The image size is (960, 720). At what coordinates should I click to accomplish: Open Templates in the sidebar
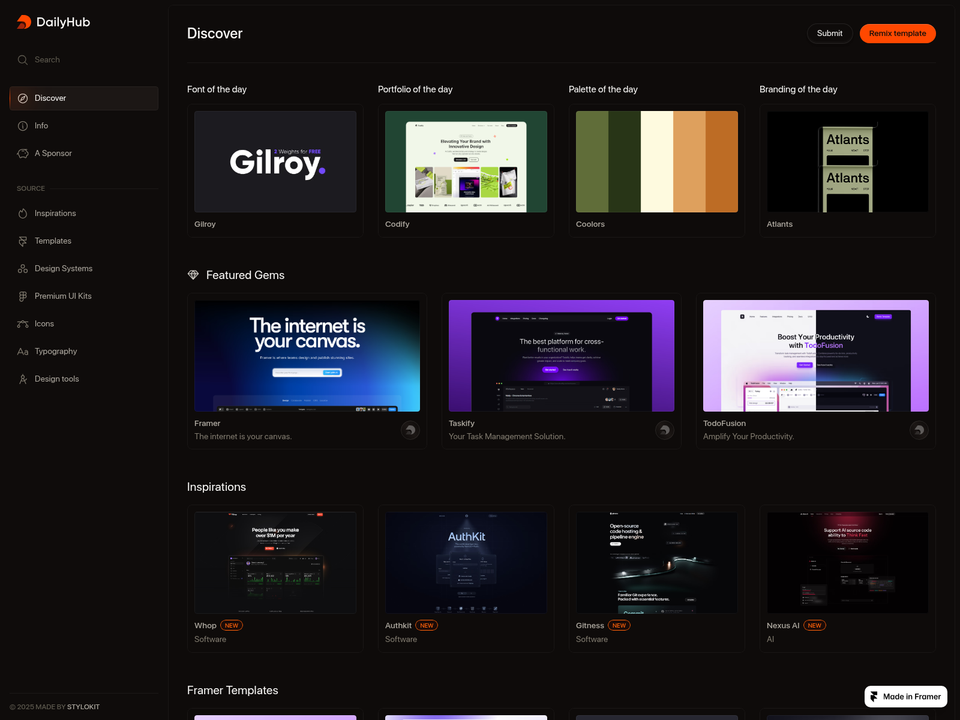[84, 241]
